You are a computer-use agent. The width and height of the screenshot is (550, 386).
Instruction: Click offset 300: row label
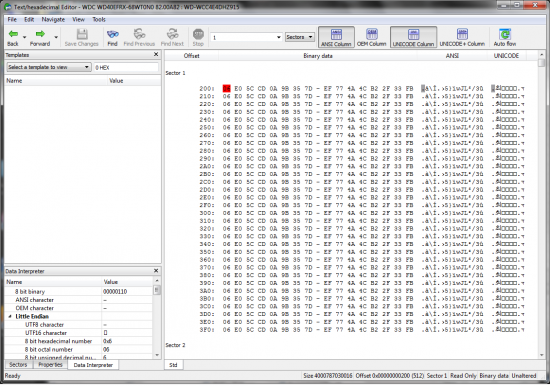(x=207, y=213)
